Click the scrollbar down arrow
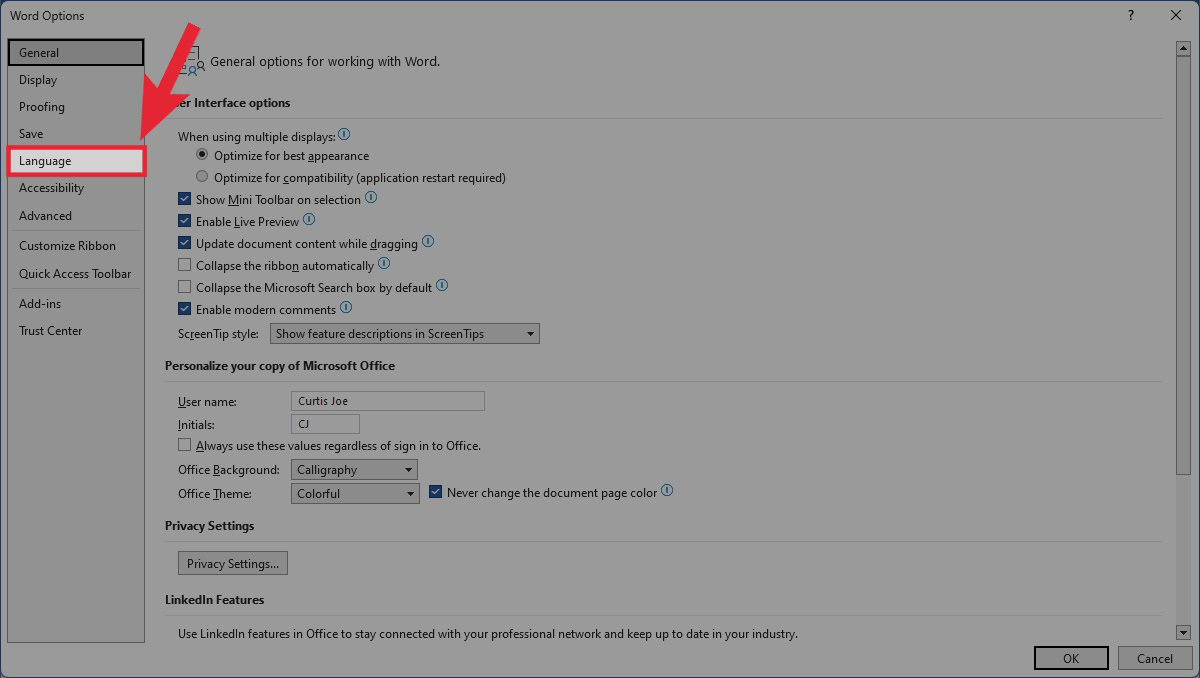This screenshot has height=678, width=1200. tap(1183, 632)
